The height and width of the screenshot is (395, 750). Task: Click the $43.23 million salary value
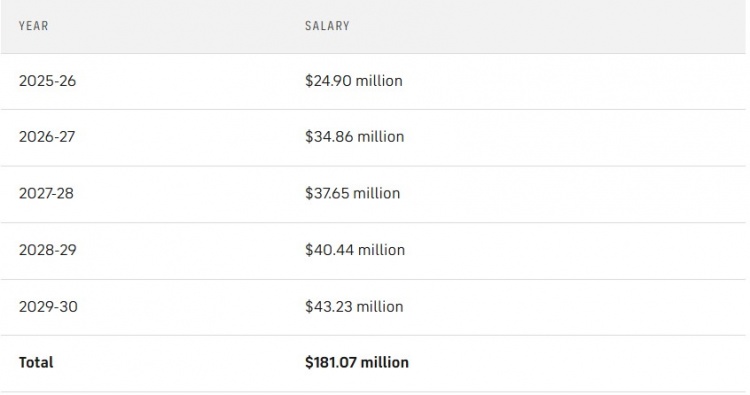pos(354,307)
